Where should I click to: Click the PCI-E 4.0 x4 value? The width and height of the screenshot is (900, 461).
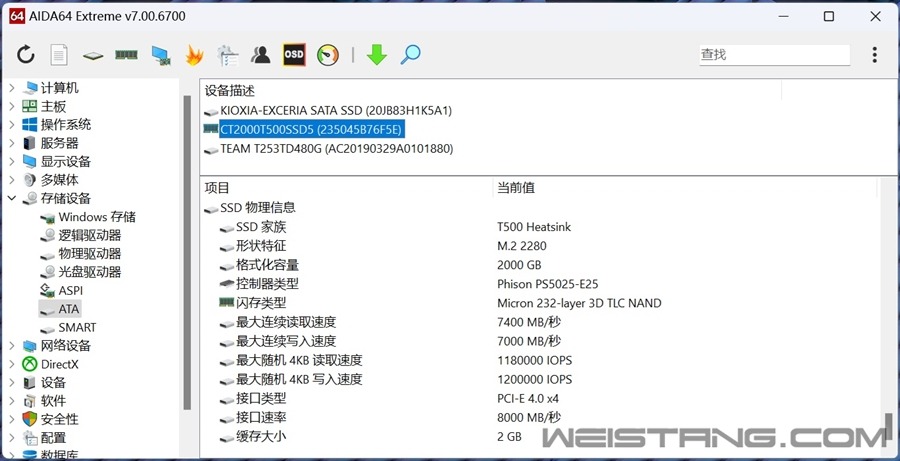[528, 398]
